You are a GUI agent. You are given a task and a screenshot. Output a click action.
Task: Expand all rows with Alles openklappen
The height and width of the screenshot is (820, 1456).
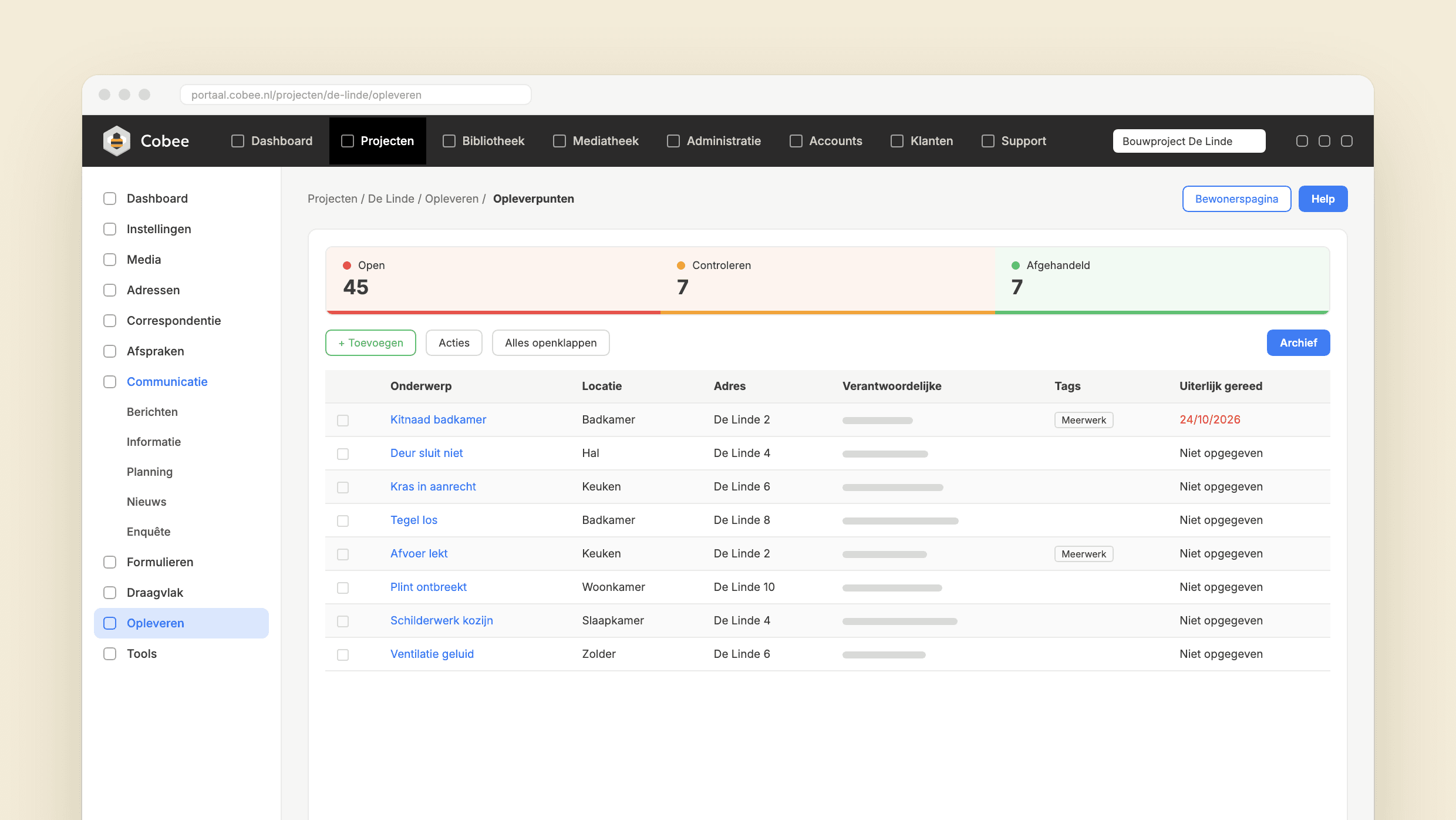[551, 343]
